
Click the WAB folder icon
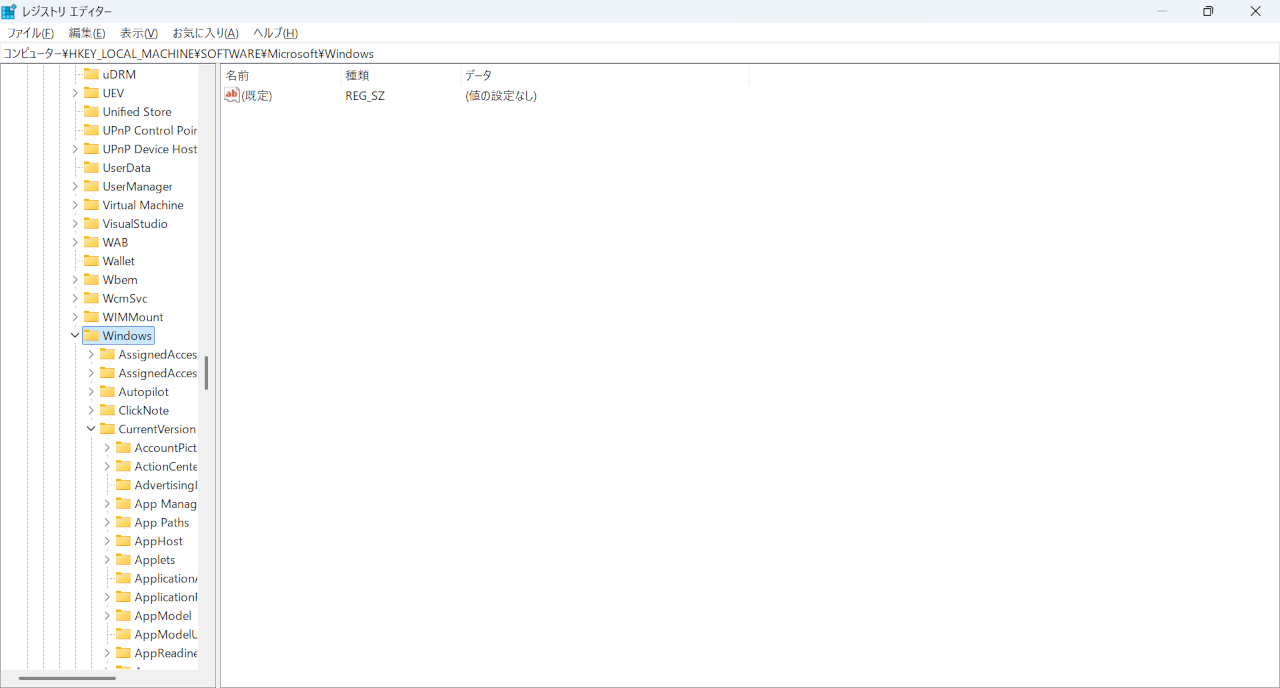[x=91, y=242]
